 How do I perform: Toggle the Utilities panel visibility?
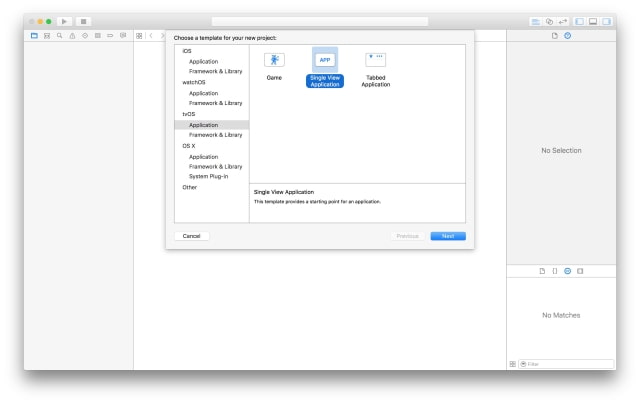click(x=606, y=21)
